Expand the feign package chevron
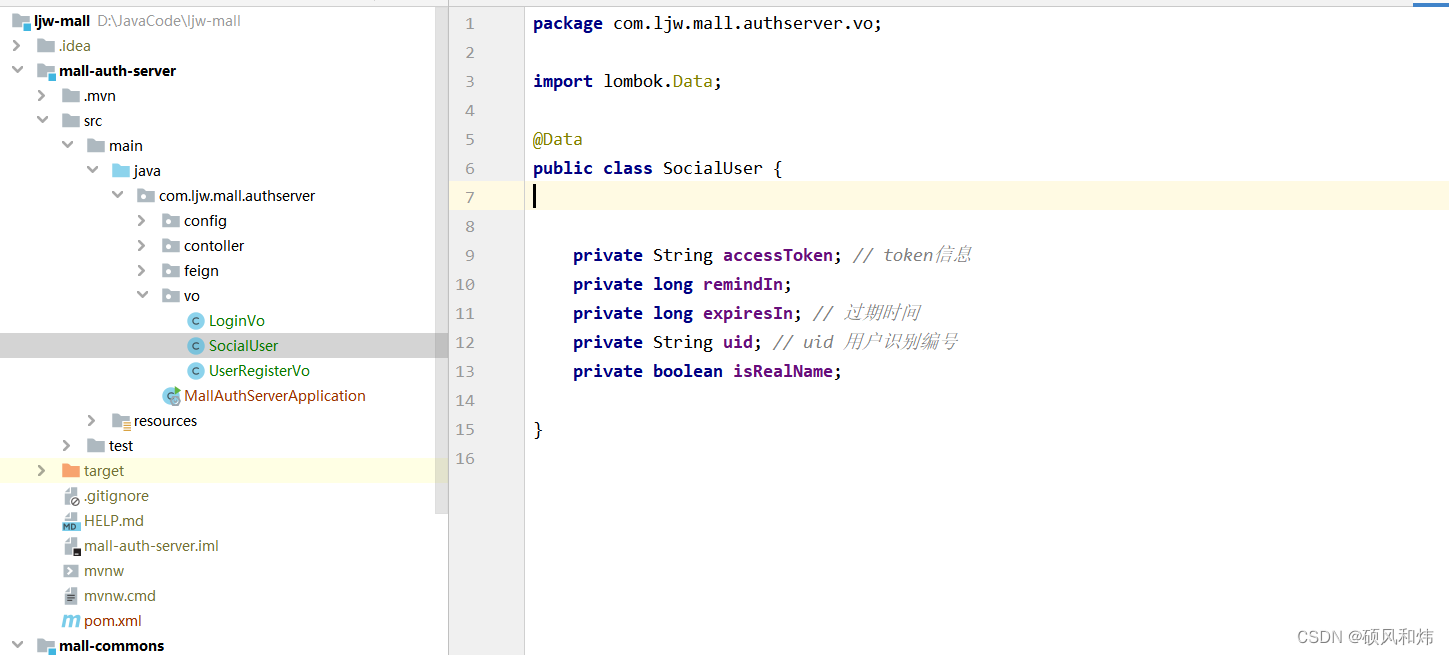Viewport: 1449px width, 655px height. pos(142,270)
